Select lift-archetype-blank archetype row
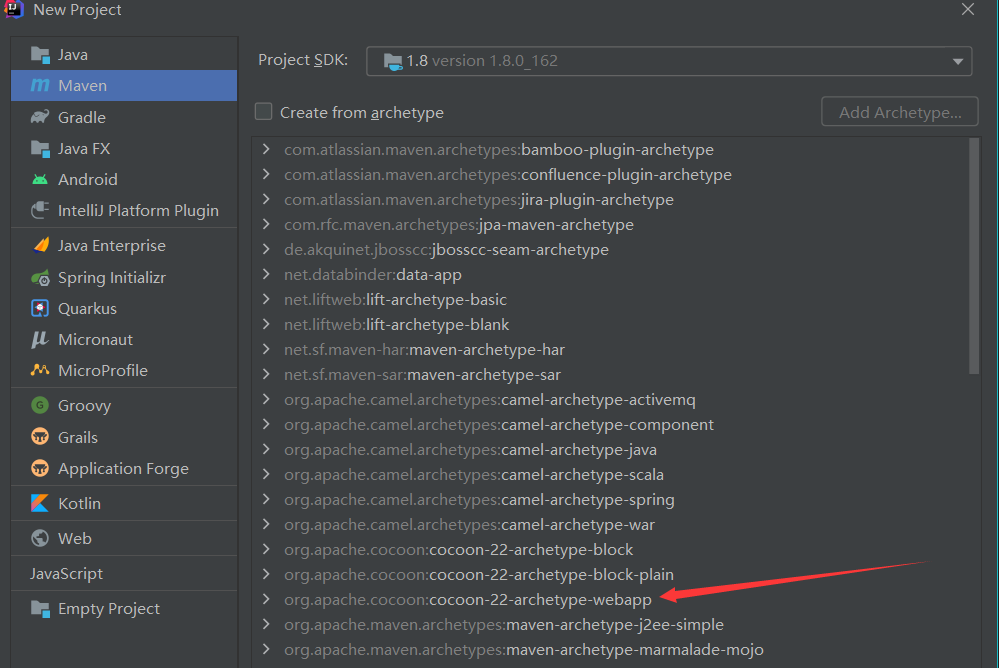Viewport: 999px width, 668px height. 610,324
